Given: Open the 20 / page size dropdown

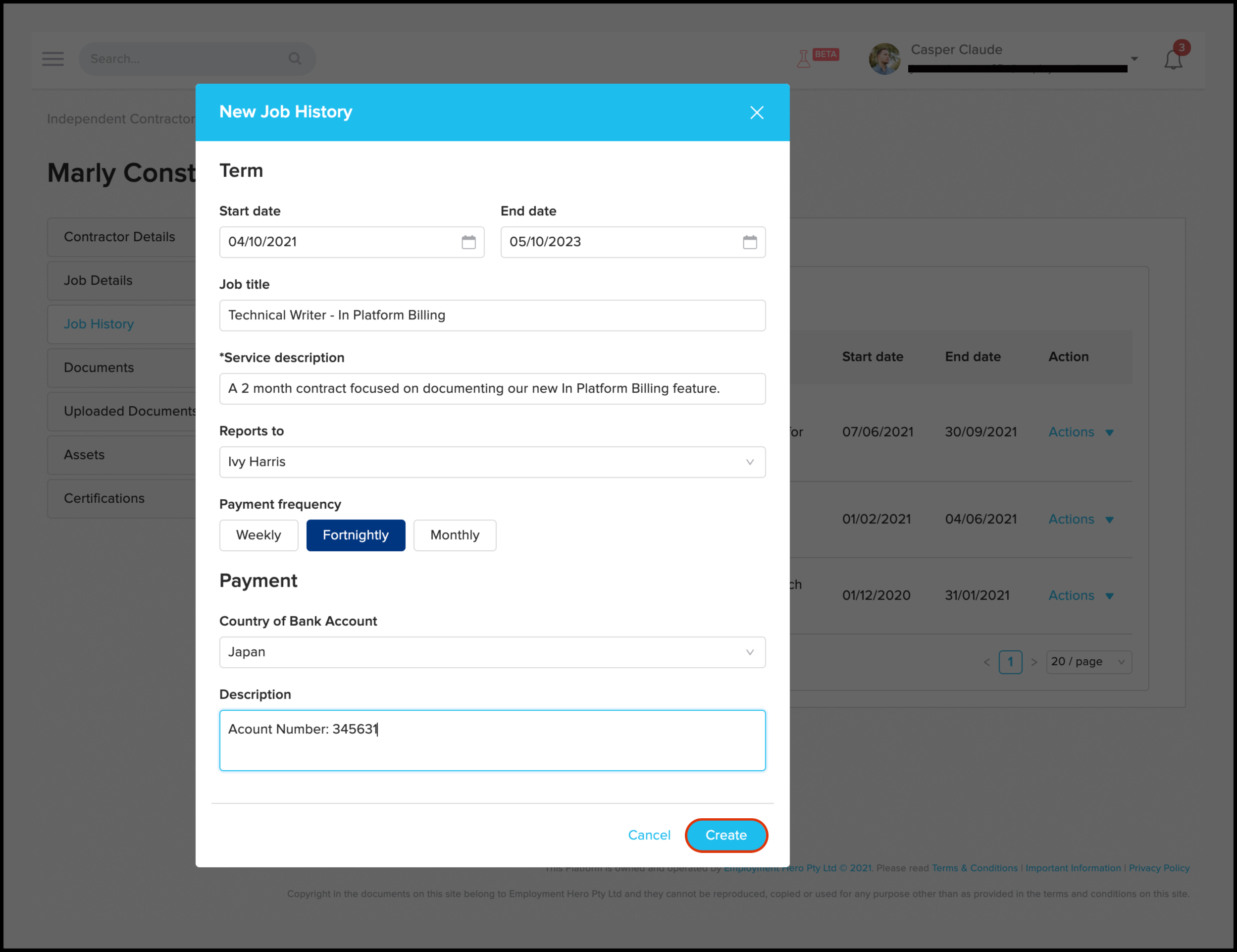Looking at the screenshot, I should [x=1088, y=662].
